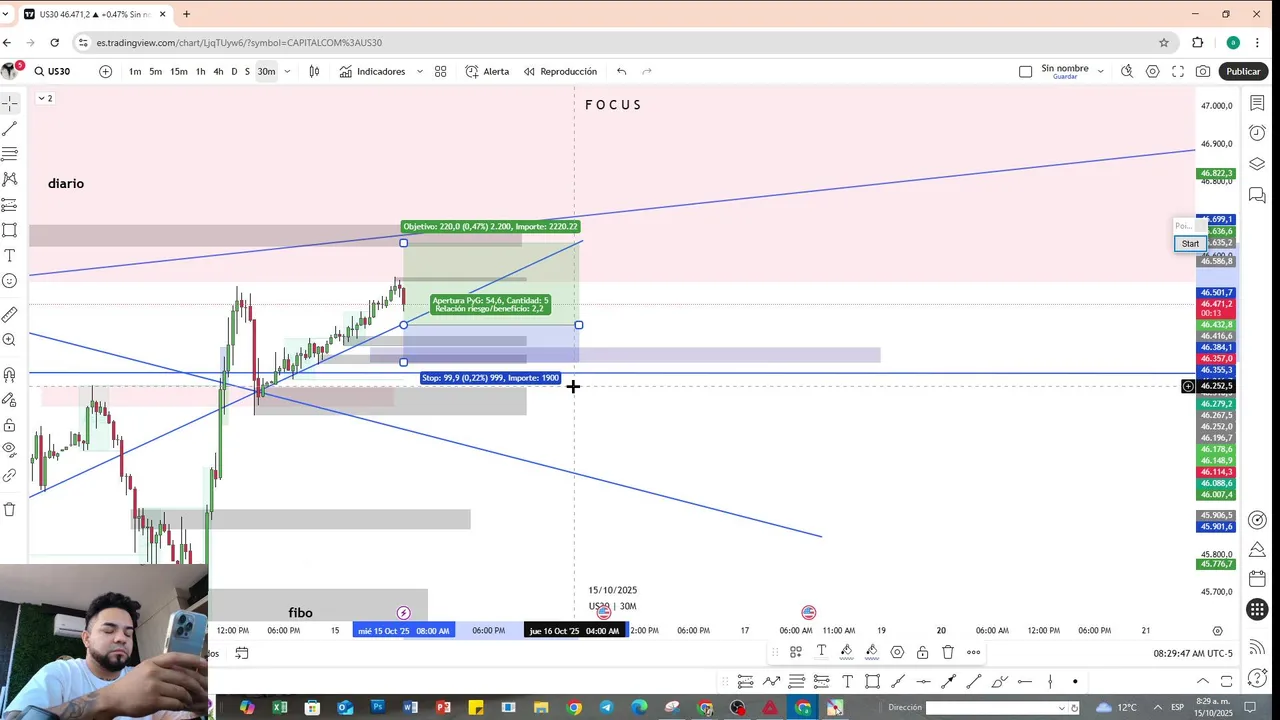
Task: Click the time axis settings gear
Action: click(1217, 631)
